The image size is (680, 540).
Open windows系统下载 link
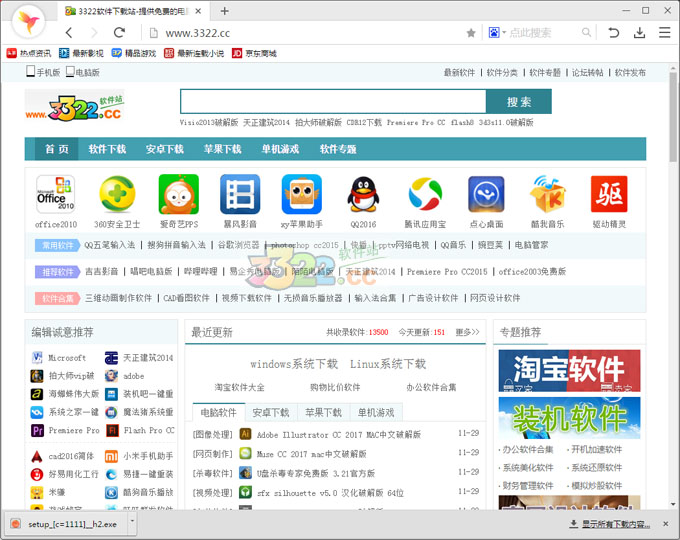(x=294, y=364)
